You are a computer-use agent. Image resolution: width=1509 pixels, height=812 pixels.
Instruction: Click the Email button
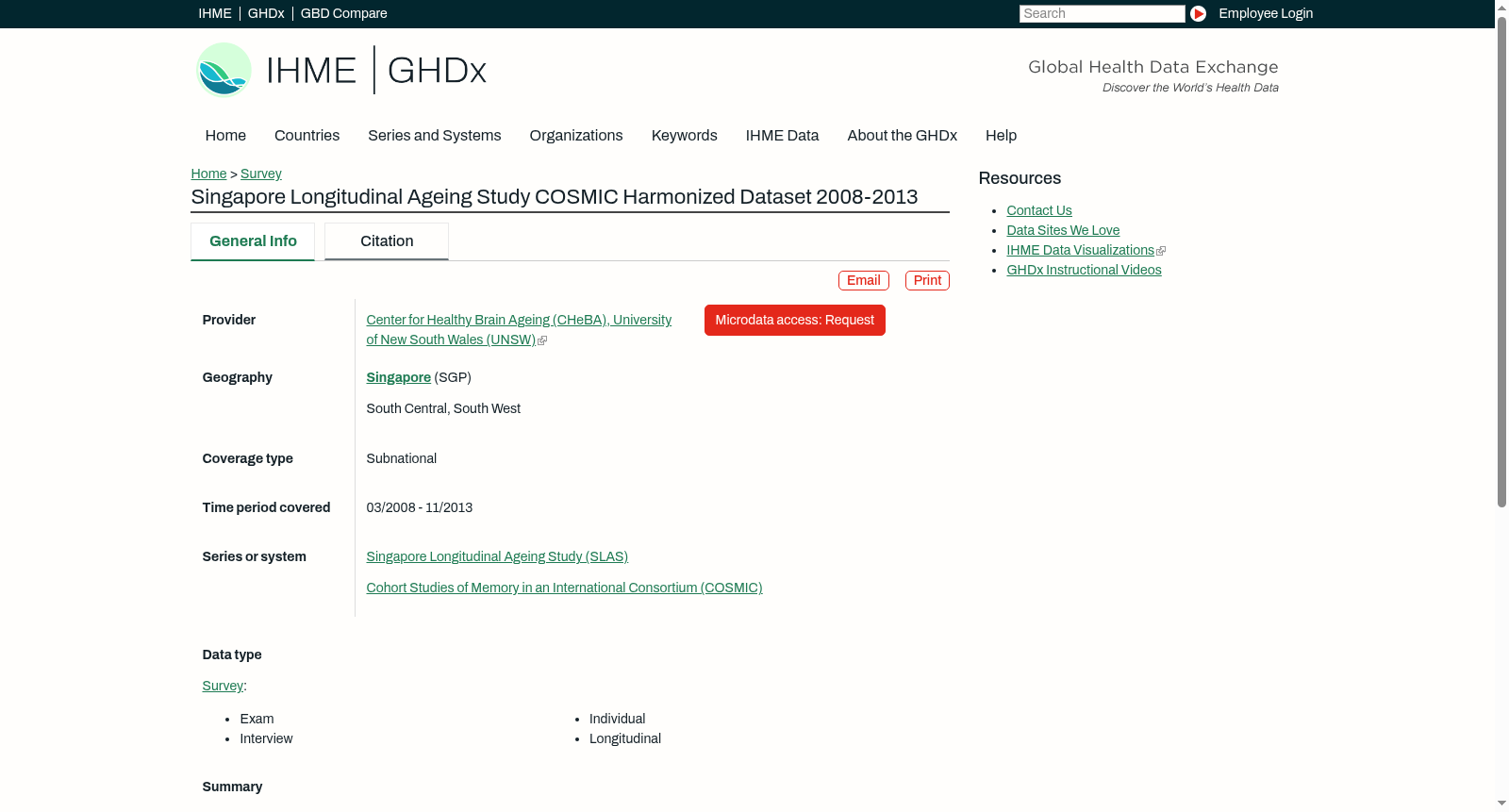point(864,281)
